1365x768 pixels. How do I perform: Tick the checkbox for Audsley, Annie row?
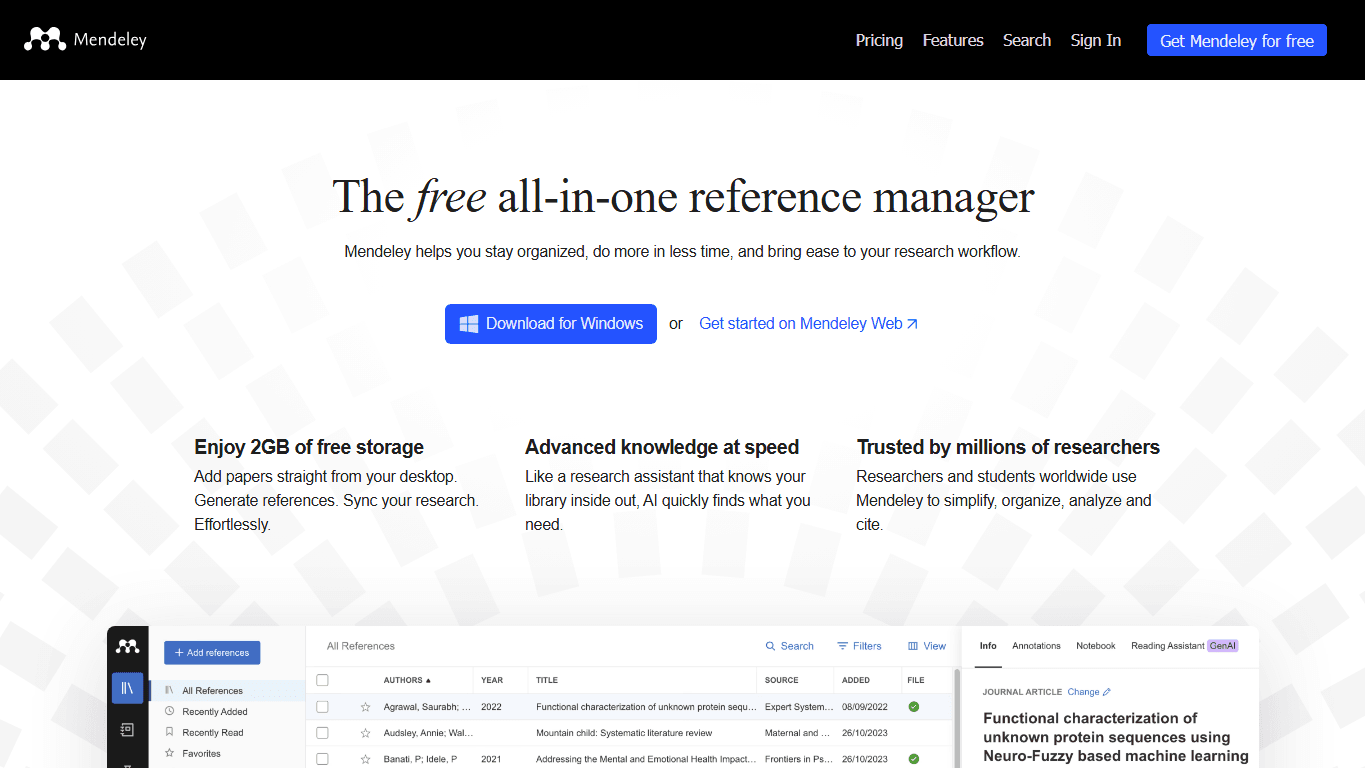pyautogui.click(x=322, y=733)
